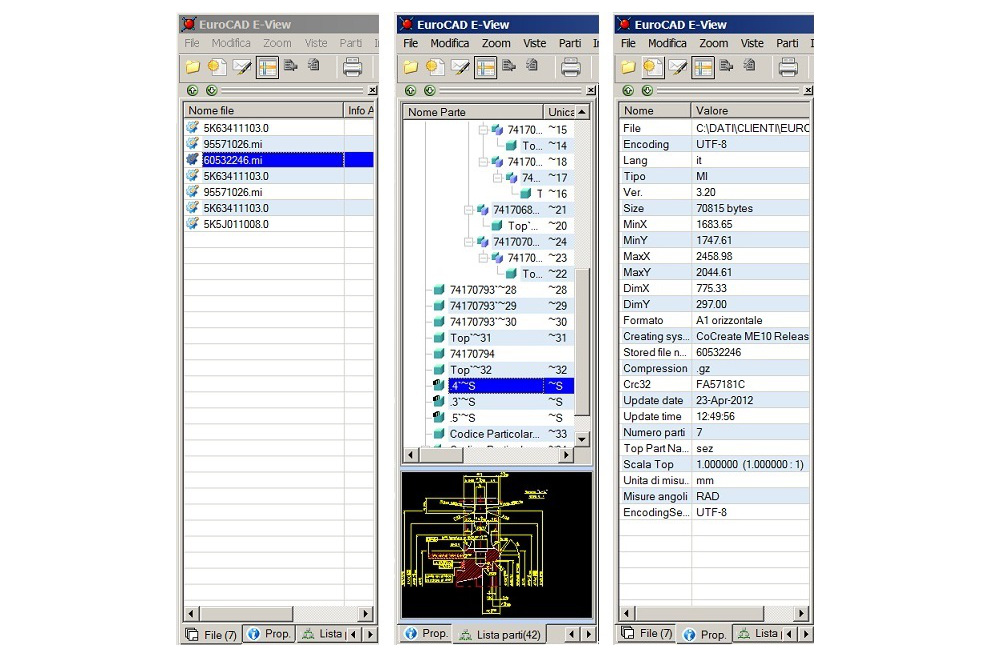Click the parts tree vertical scrollbar down arrow
990x658 pixels.
coord(582,439)
